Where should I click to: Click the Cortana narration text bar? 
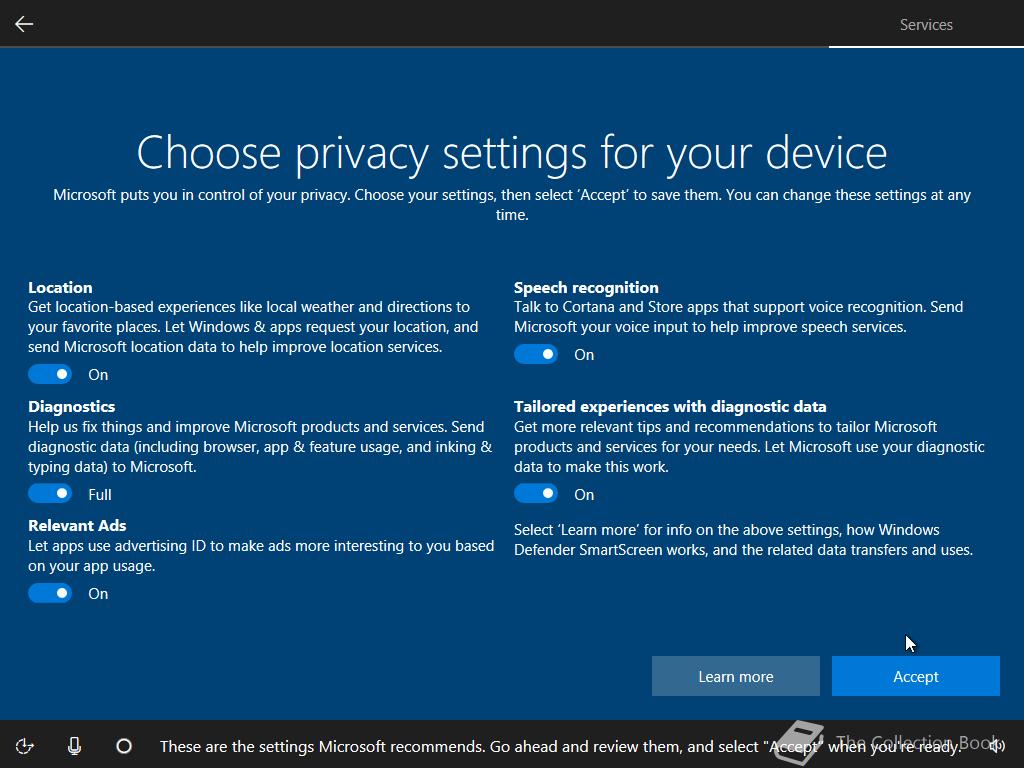click(x=560, y=746)
